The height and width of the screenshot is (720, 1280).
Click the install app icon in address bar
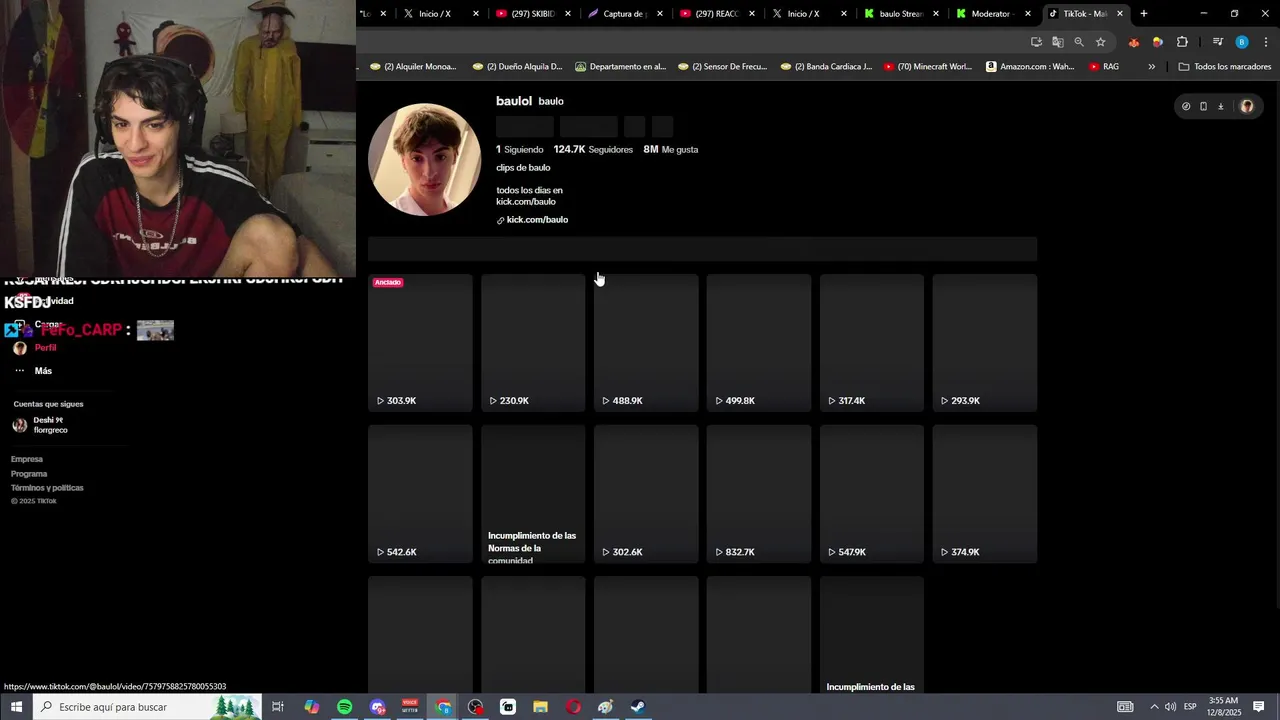(1036, 42)
